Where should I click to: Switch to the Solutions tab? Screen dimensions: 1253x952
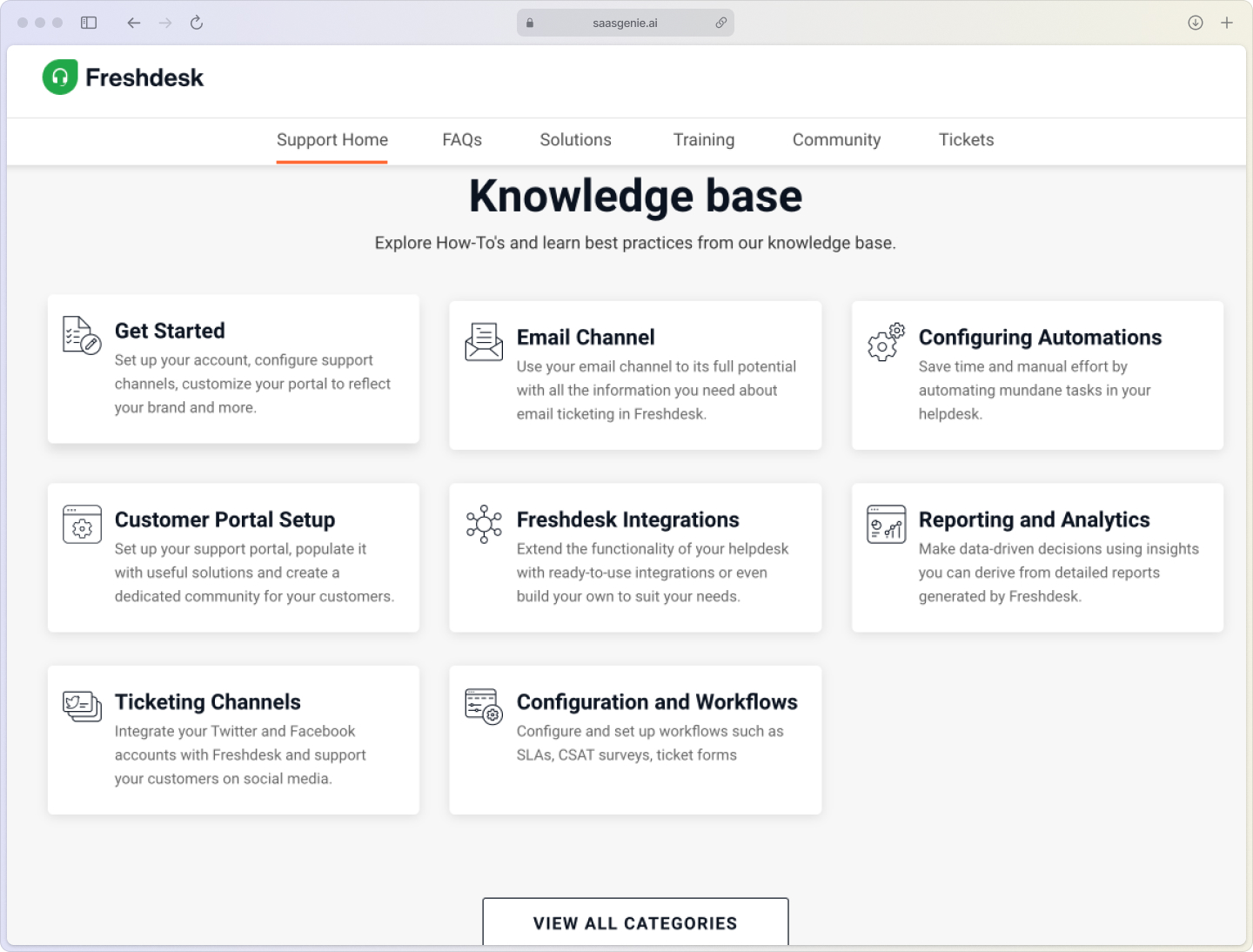(575, 140)
